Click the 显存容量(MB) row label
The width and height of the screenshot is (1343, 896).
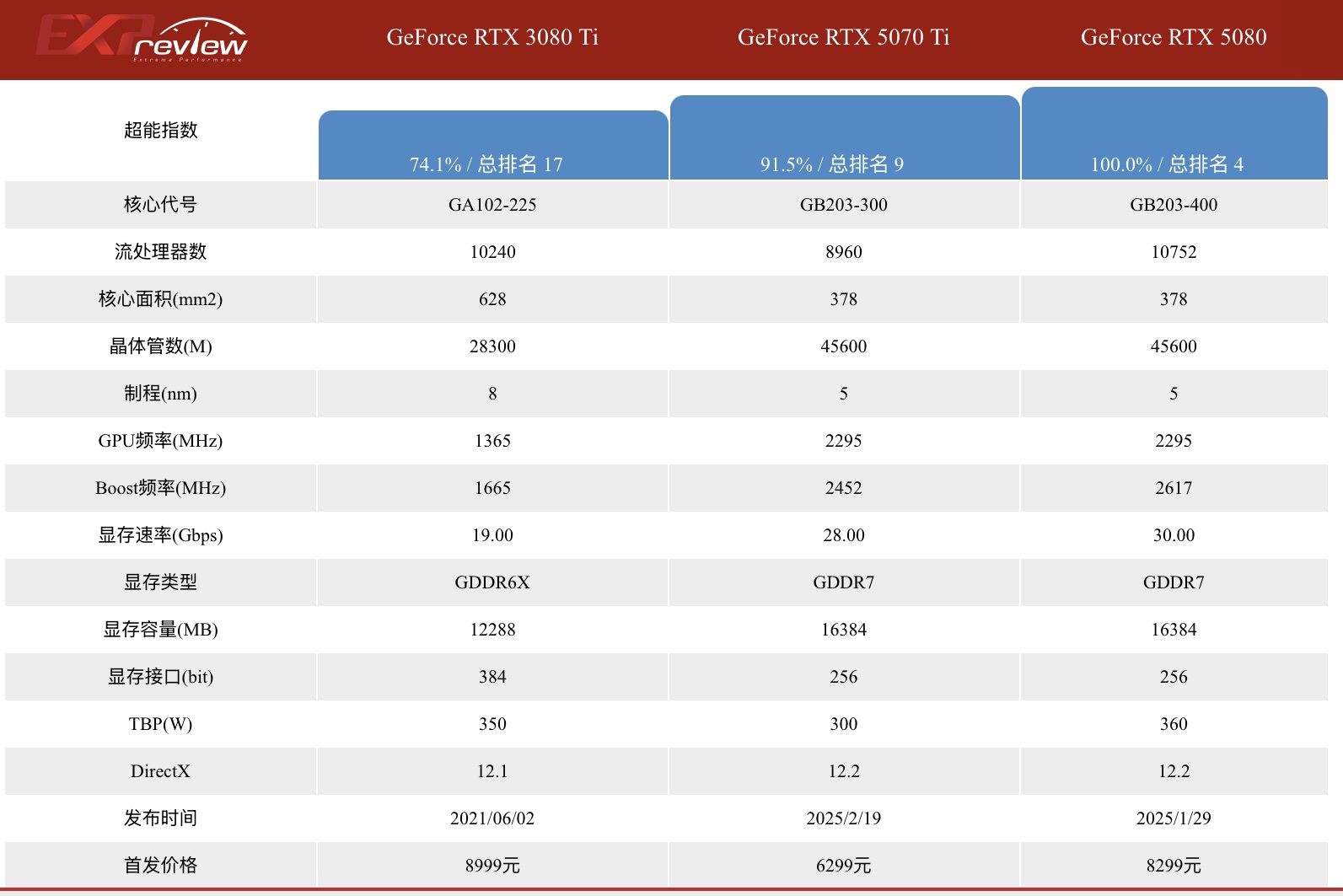tap(160, 630)
